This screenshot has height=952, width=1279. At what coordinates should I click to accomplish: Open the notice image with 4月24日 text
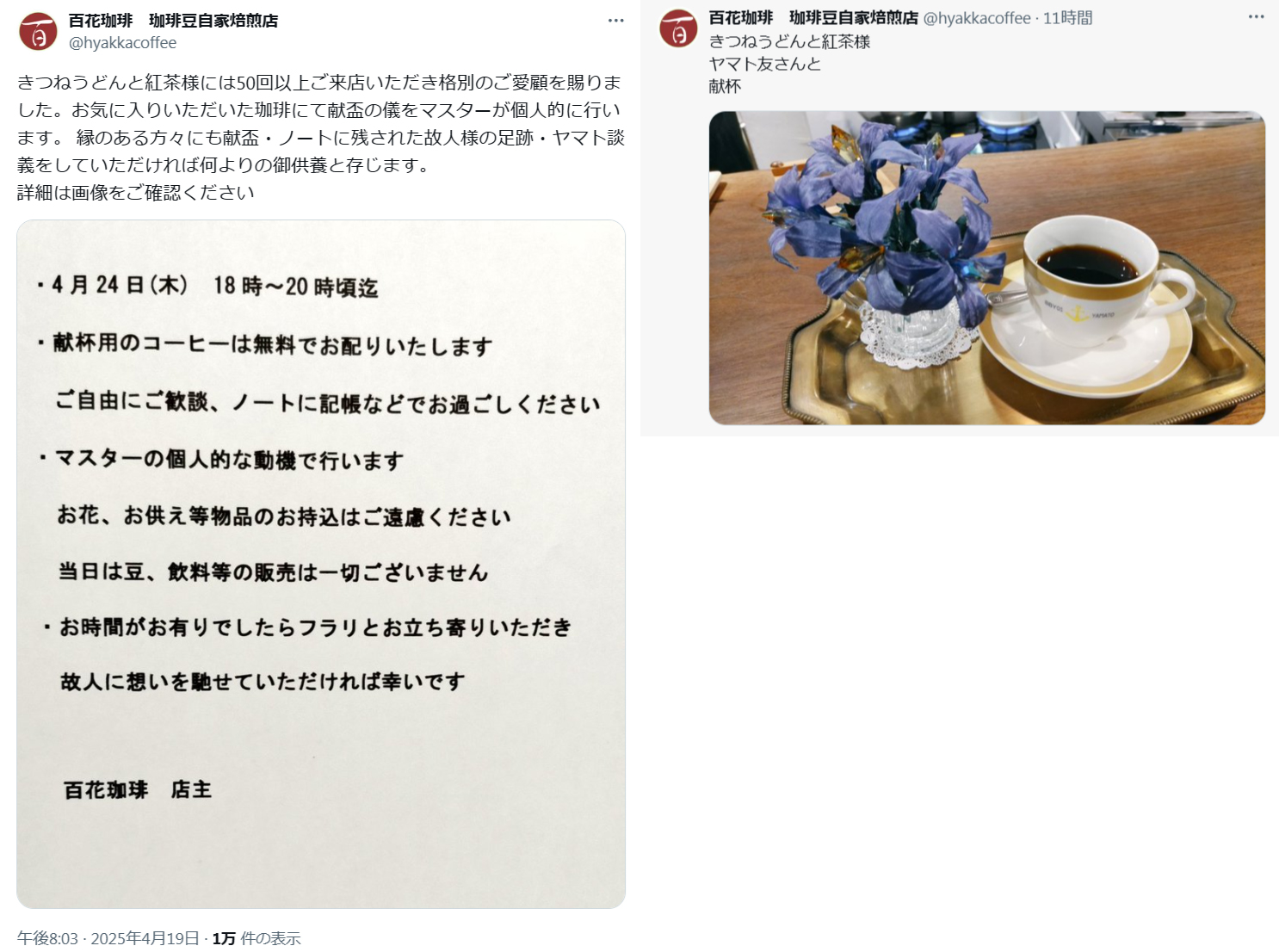coord(321,564)
